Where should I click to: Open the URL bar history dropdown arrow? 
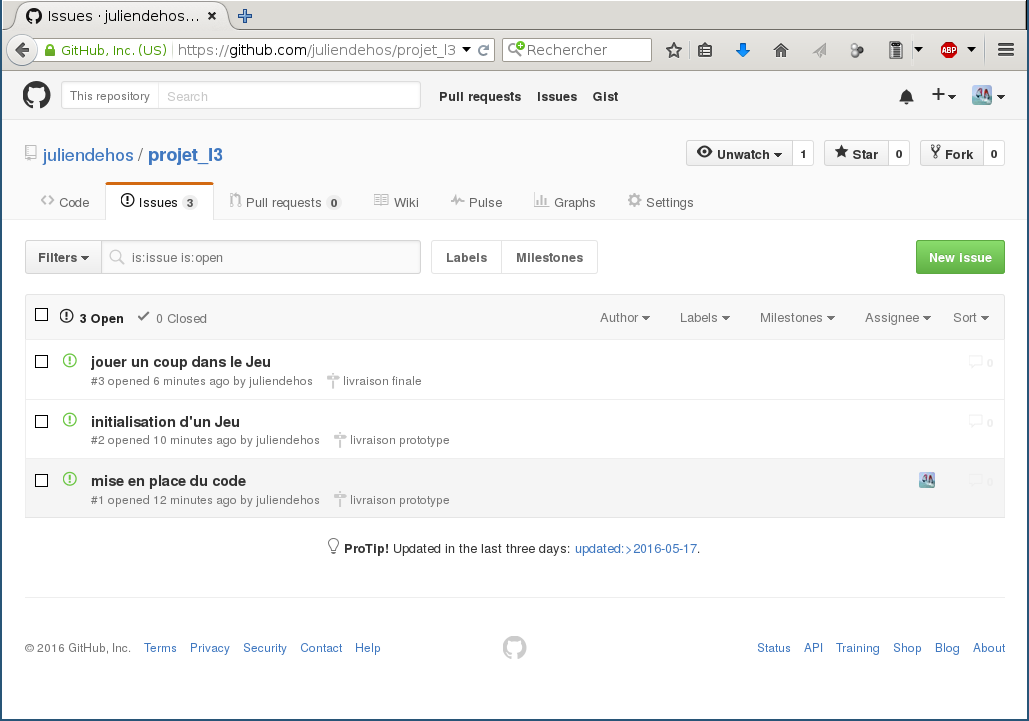click(467, 50)
